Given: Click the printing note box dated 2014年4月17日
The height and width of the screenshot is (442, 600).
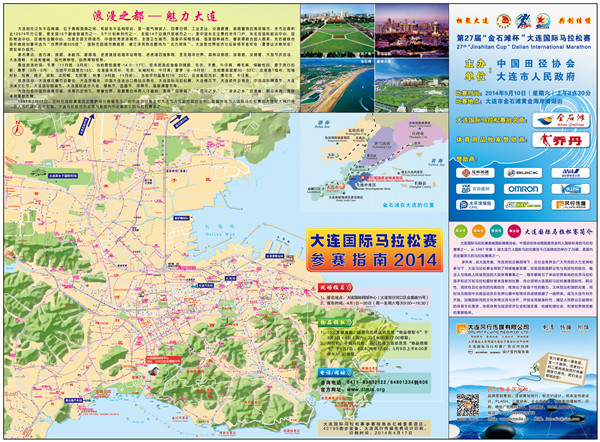Looking at the screenshot, I should pyautogui.click(x=375, y=428).
